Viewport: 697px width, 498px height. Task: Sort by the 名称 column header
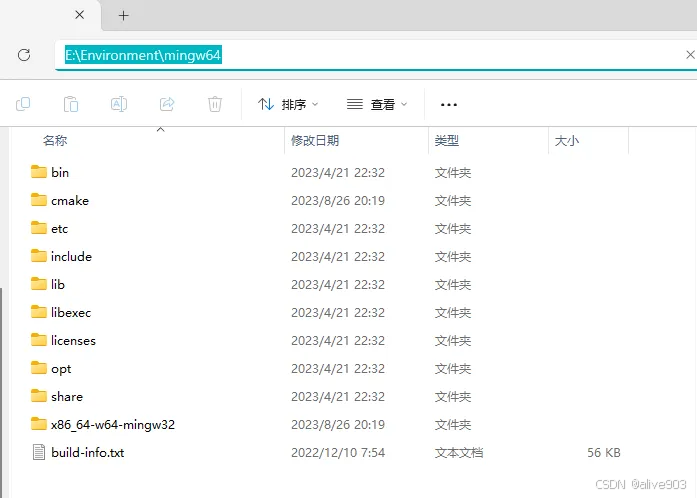55,141
